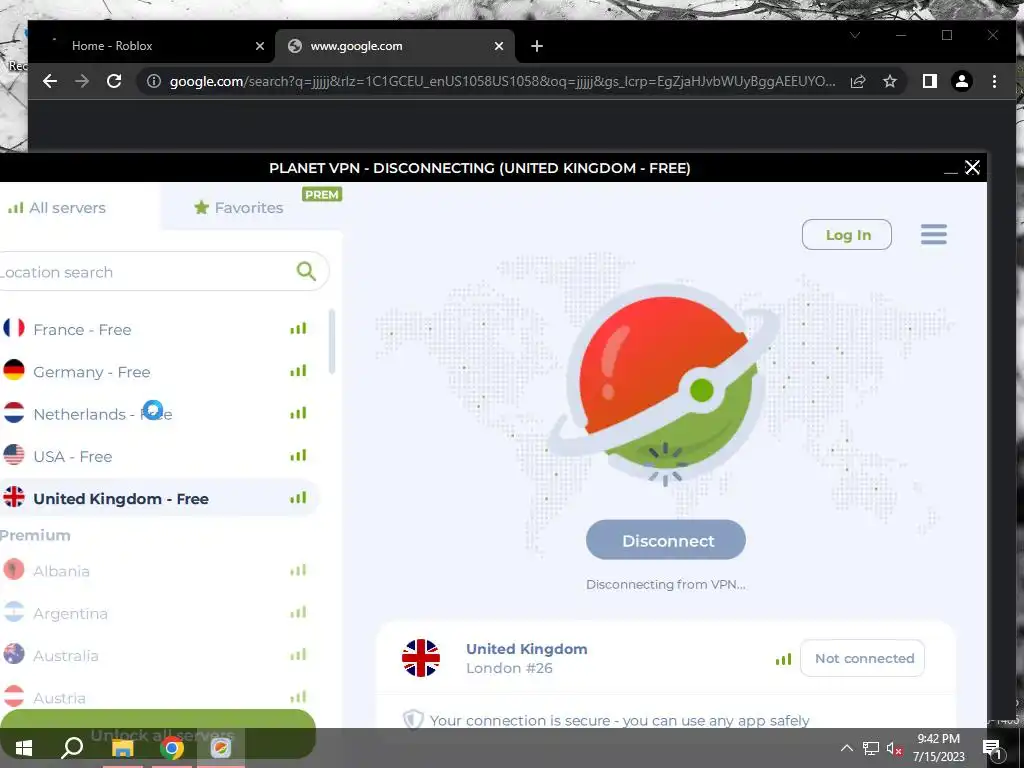Select the Austria premium server
This screenshot has height=768, width=1024.
point(159,697)
